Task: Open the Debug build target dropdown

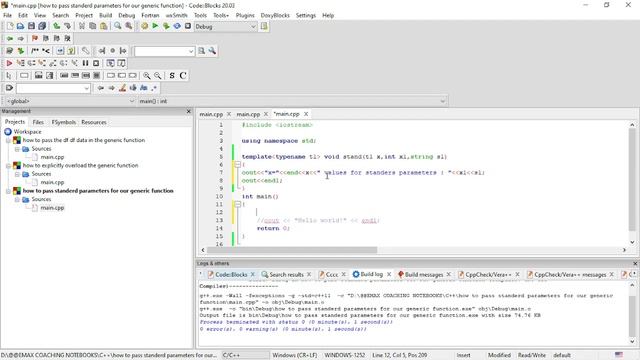Action: 225,27
